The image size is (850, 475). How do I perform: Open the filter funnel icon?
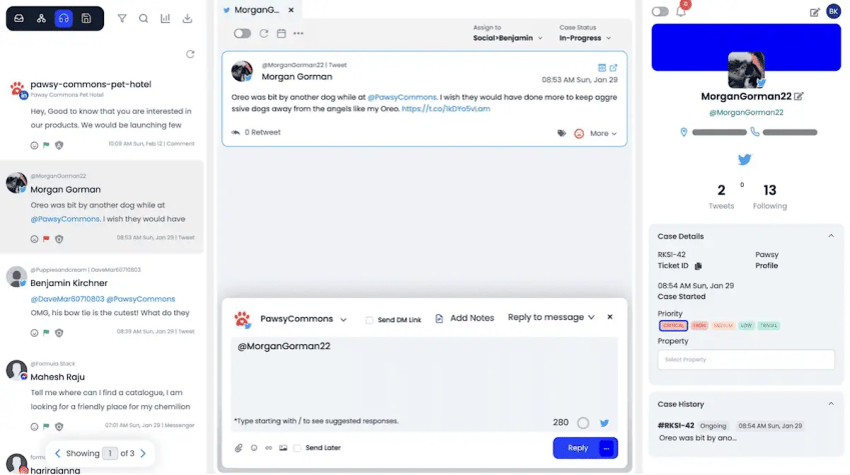(x=122, y=18)
